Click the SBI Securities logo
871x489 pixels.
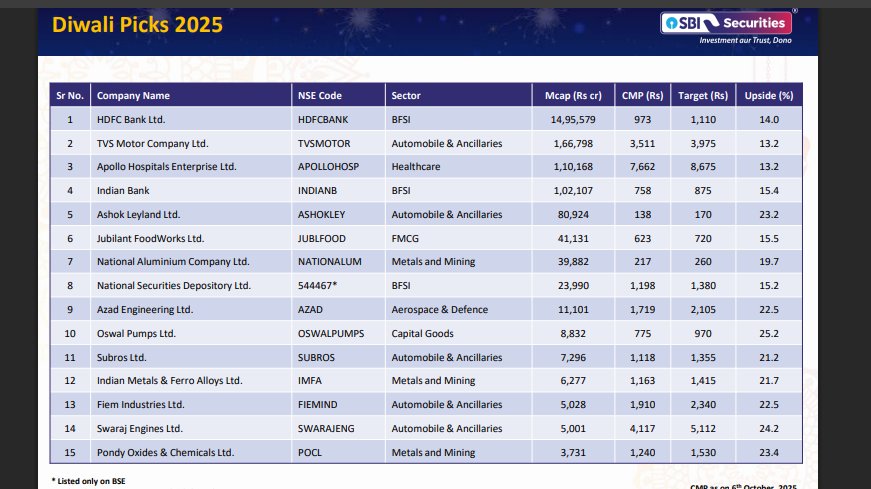coord(726,23)
